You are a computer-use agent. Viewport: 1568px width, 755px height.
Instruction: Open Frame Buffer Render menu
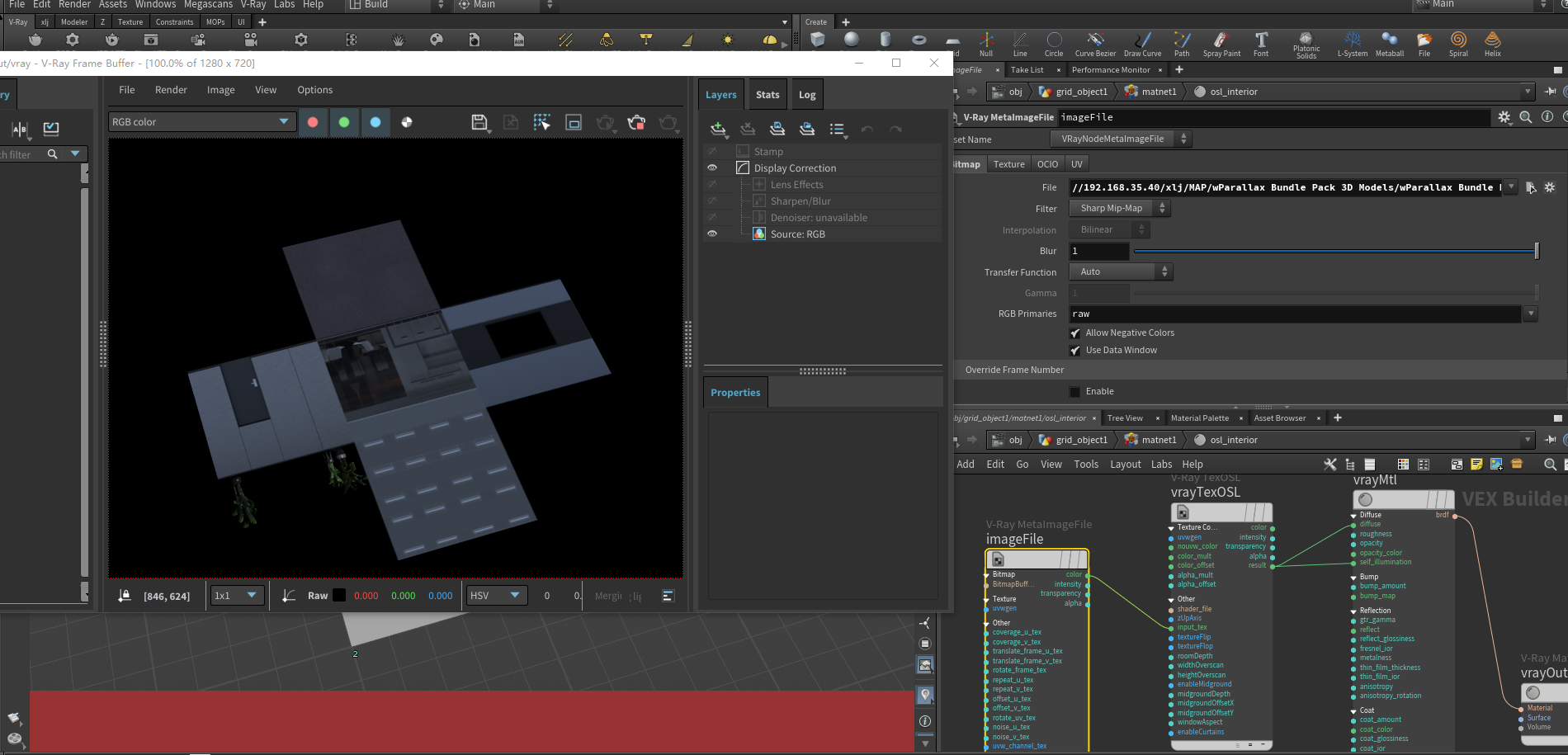[171, 90]
